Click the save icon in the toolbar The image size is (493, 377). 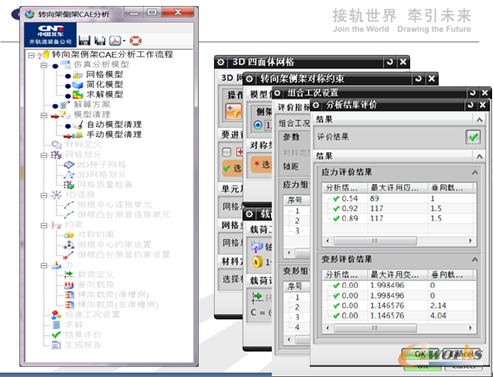[84, 41]
